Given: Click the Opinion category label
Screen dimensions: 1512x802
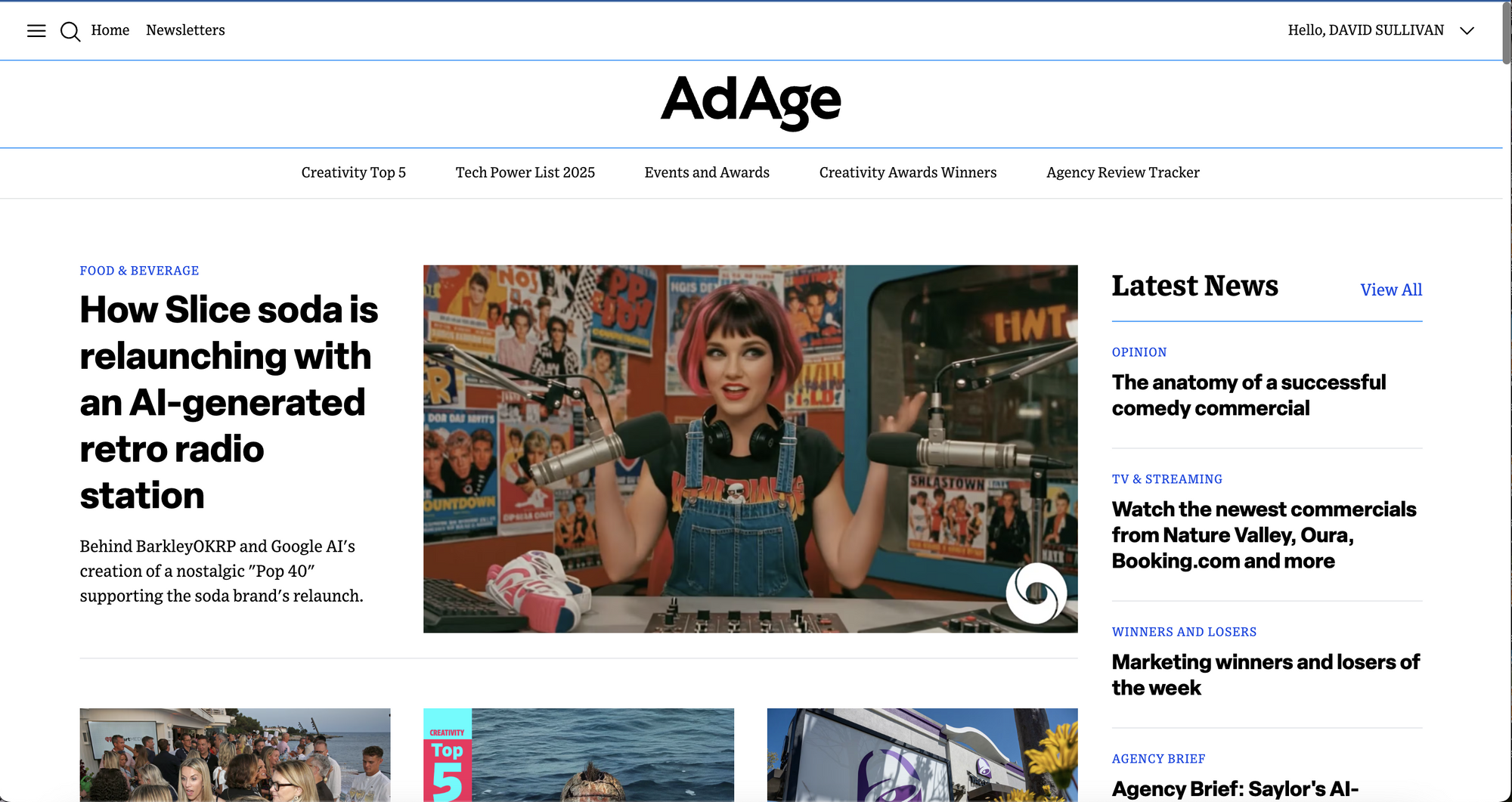Looking at the screenshot, I should (x=1139, y=352).
